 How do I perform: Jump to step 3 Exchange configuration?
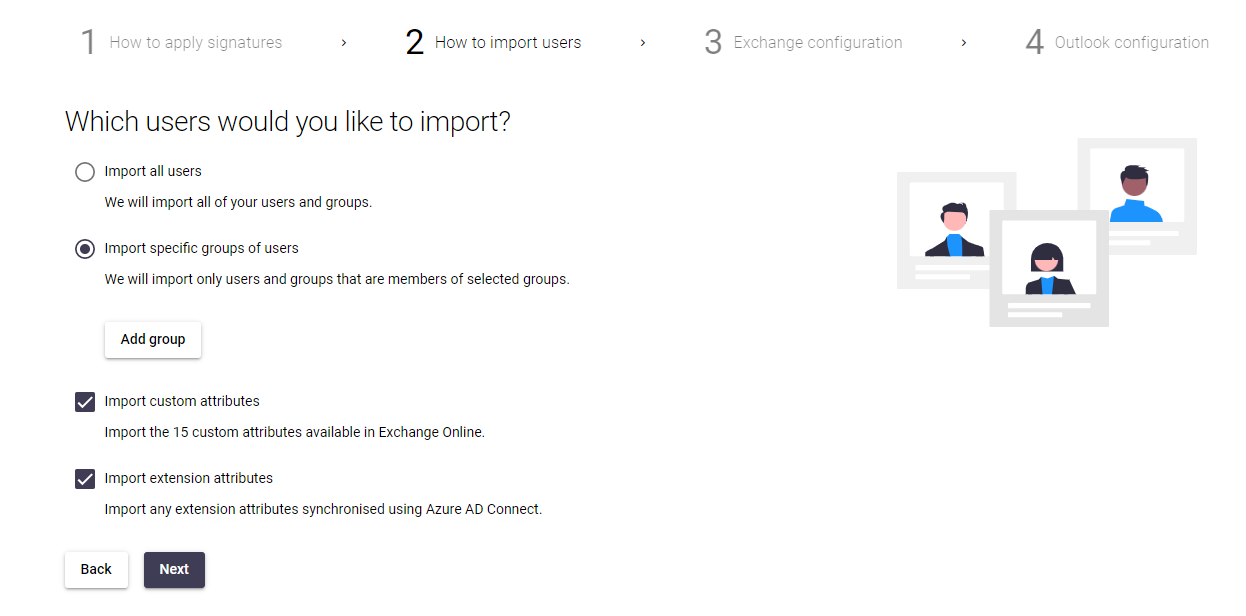803,43
